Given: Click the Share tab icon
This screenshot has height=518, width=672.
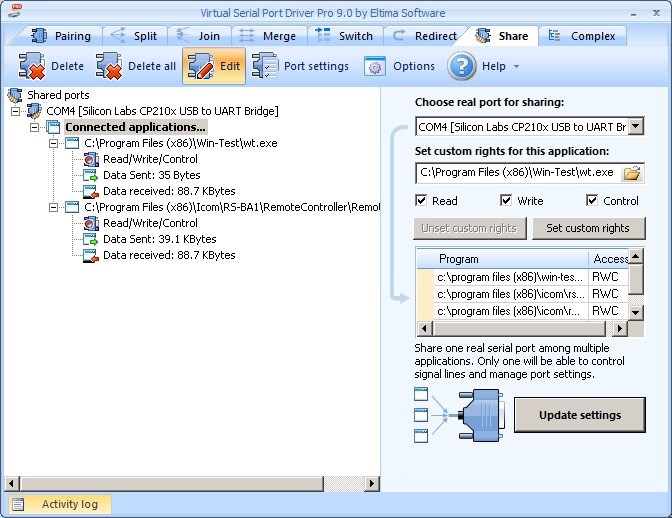Looking at the screenshot, I should [483, 36].
